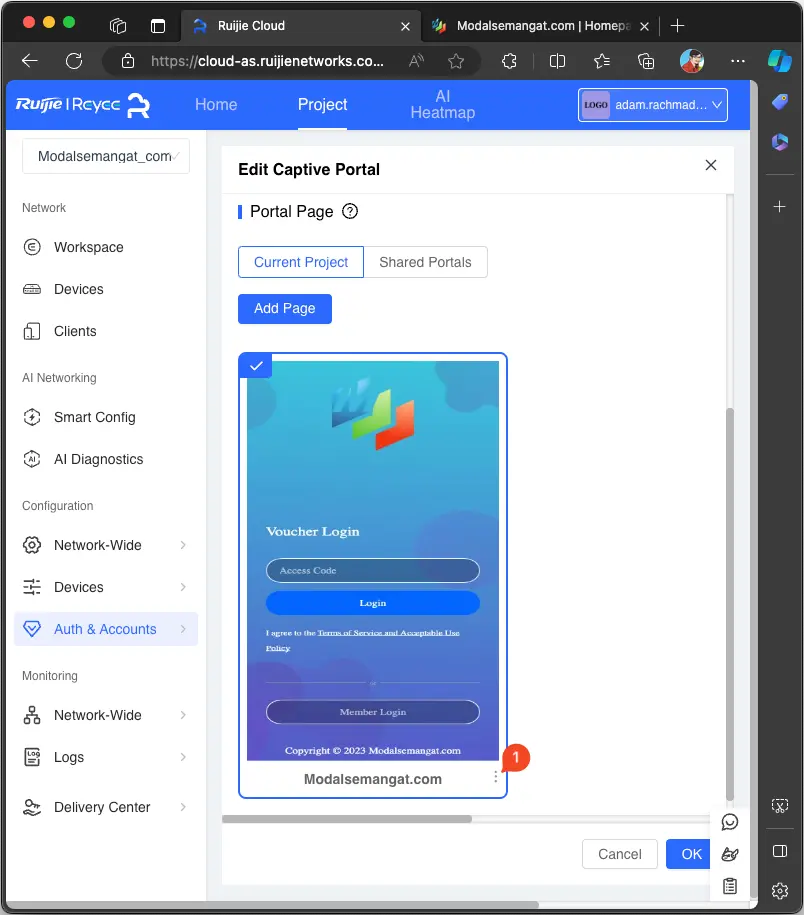The width and height of the screenshot is (804, 915).
Task: Open sidebar settings gear icon
Action: tap(779, 891)
